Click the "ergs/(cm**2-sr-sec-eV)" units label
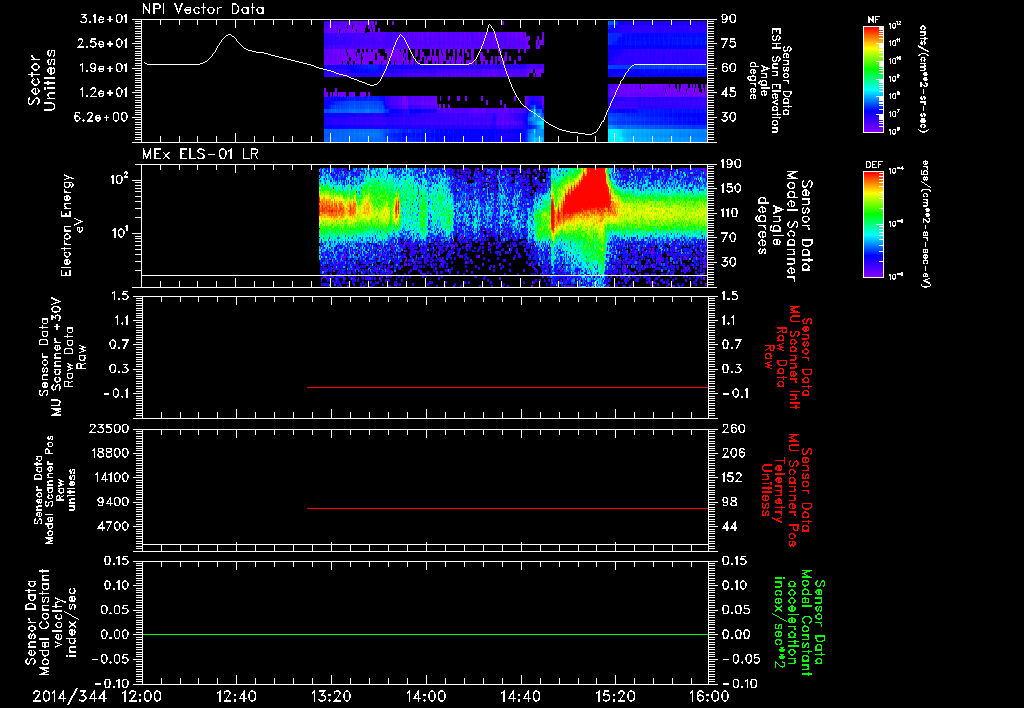This screenshot has width=1024, height=708. click(x=925, y=224)
